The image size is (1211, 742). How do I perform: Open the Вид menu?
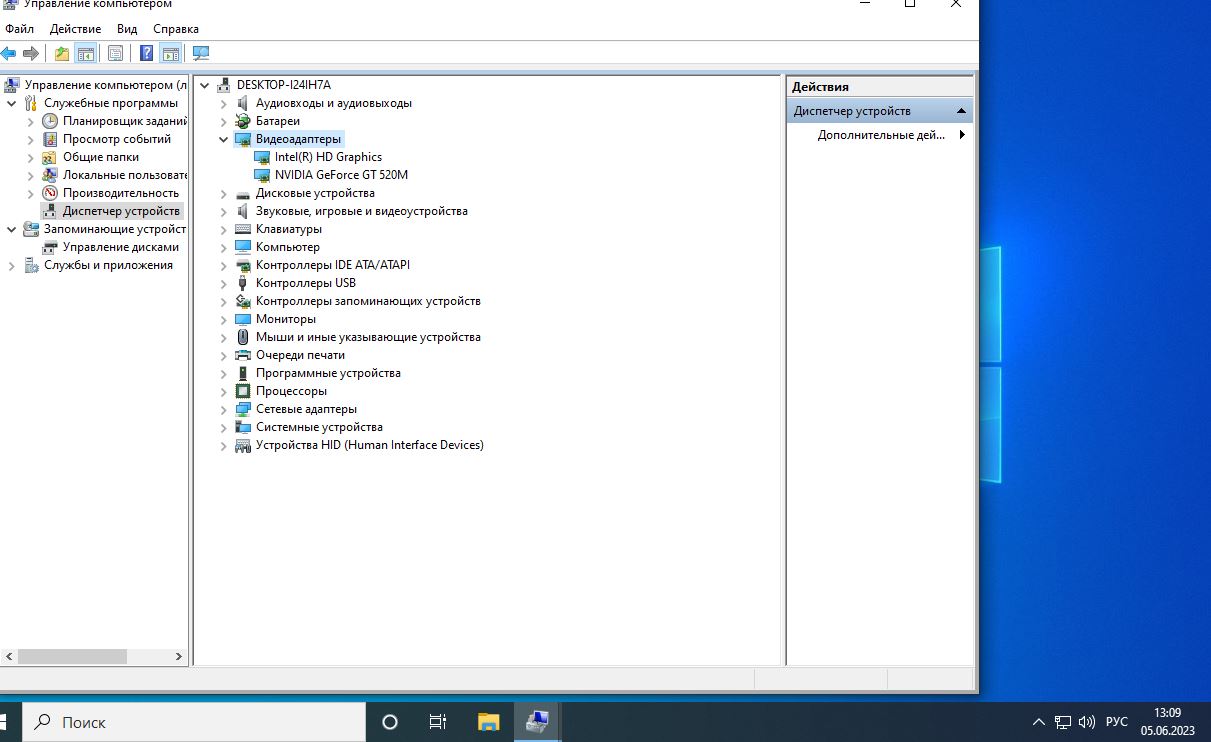coord(127,29)
